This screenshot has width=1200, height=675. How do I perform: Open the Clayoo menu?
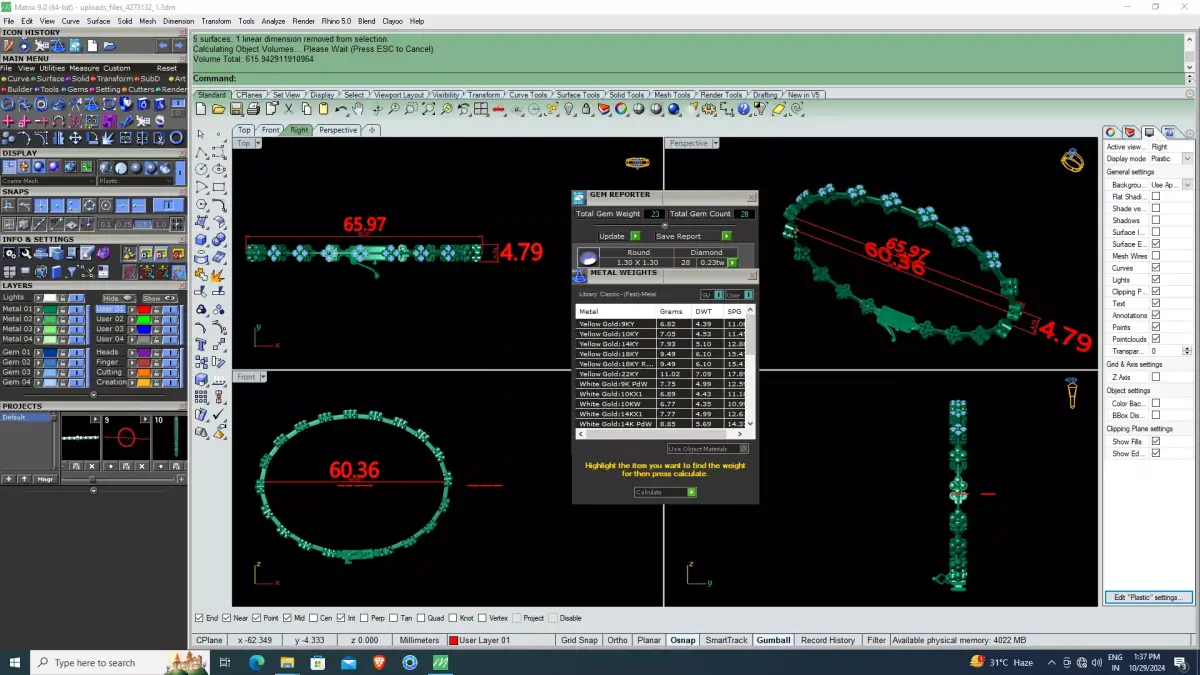[393, 21]
